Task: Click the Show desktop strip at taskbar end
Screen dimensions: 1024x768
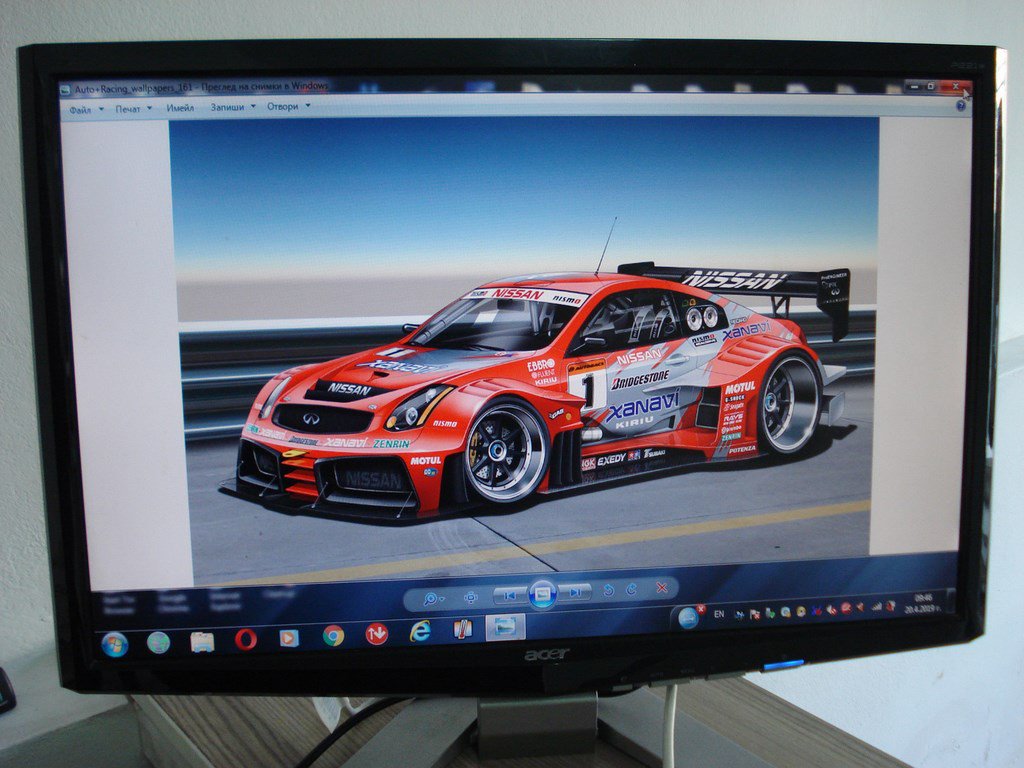Action: tap(951, 600)
